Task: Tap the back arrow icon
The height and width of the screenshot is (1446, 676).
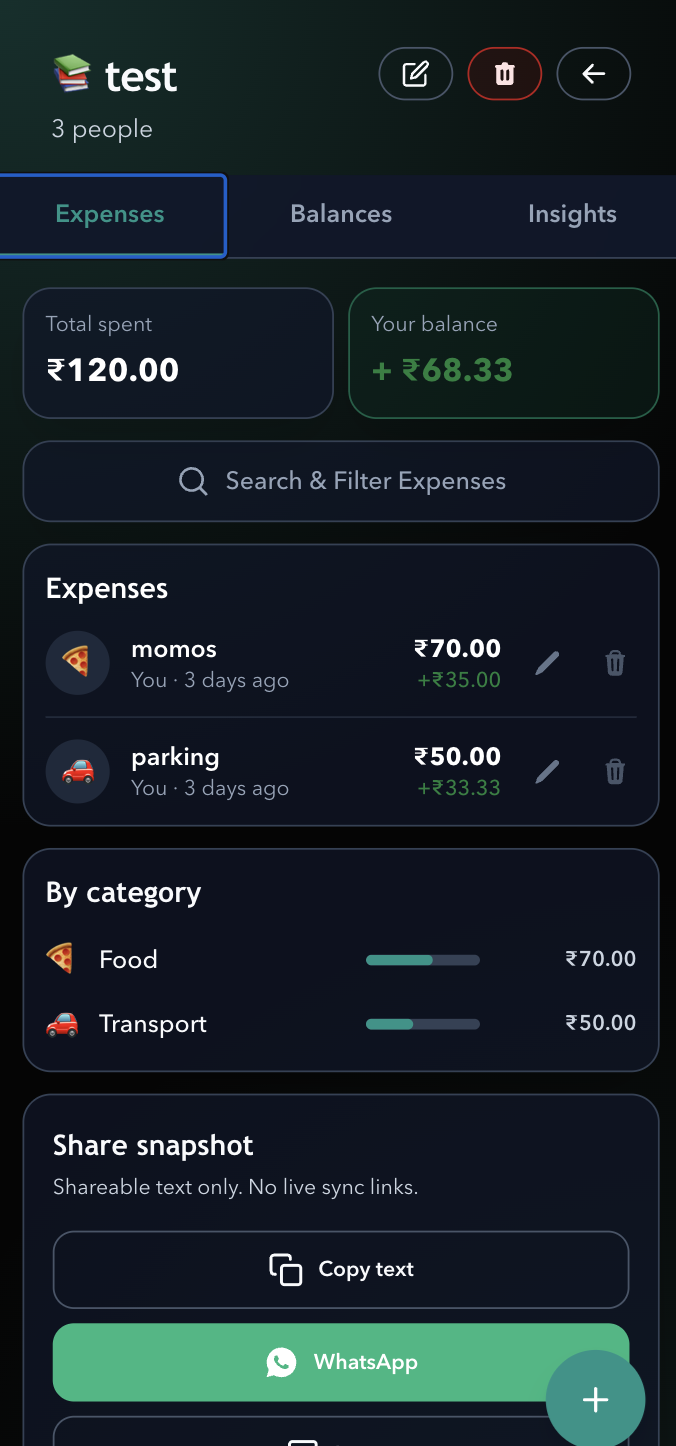Action: pos(593,73)
